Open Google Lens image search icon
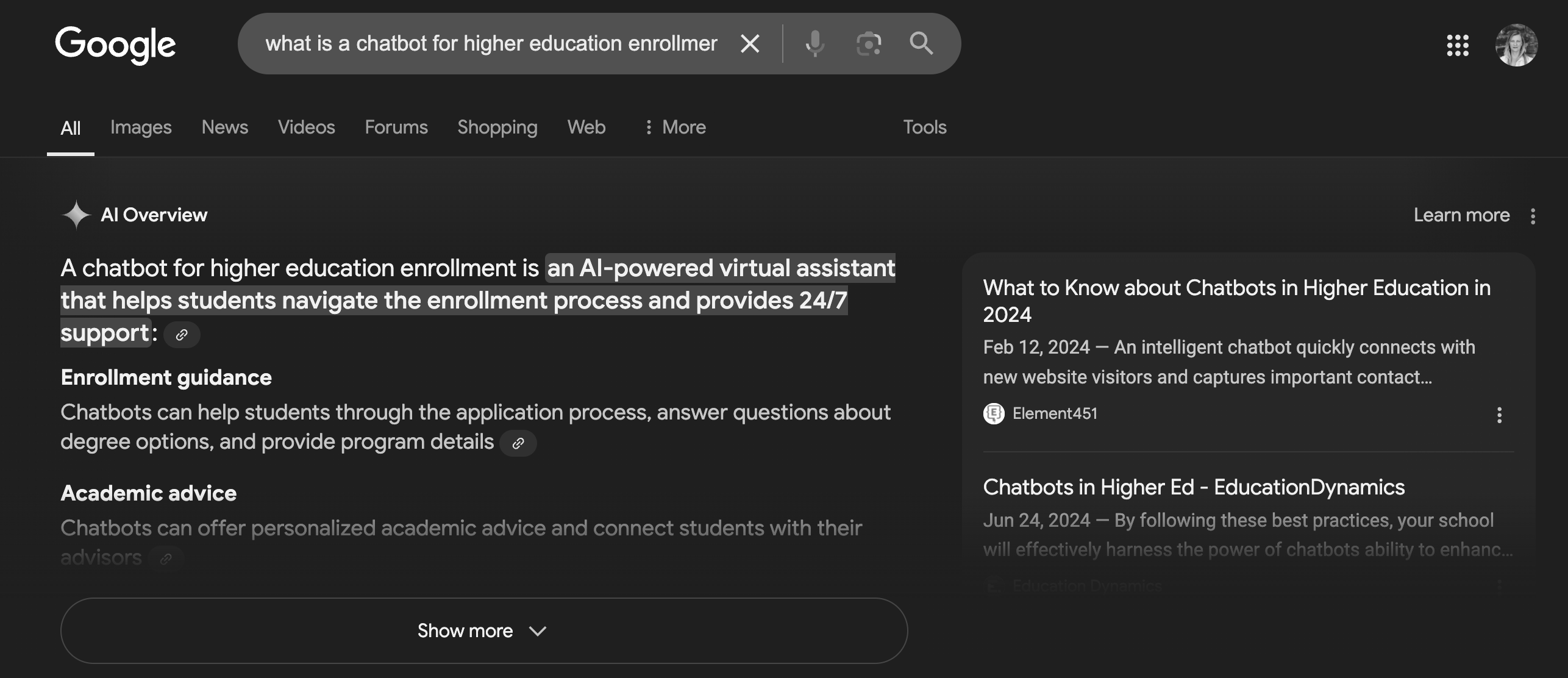 [868, 44]
